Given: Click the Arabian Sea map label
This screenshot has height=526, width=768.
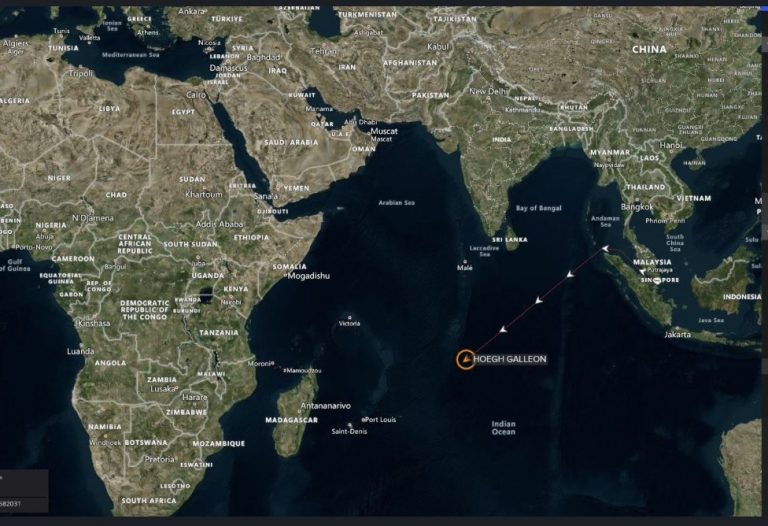Looking at the screenshot, I should tap(396, 202).
